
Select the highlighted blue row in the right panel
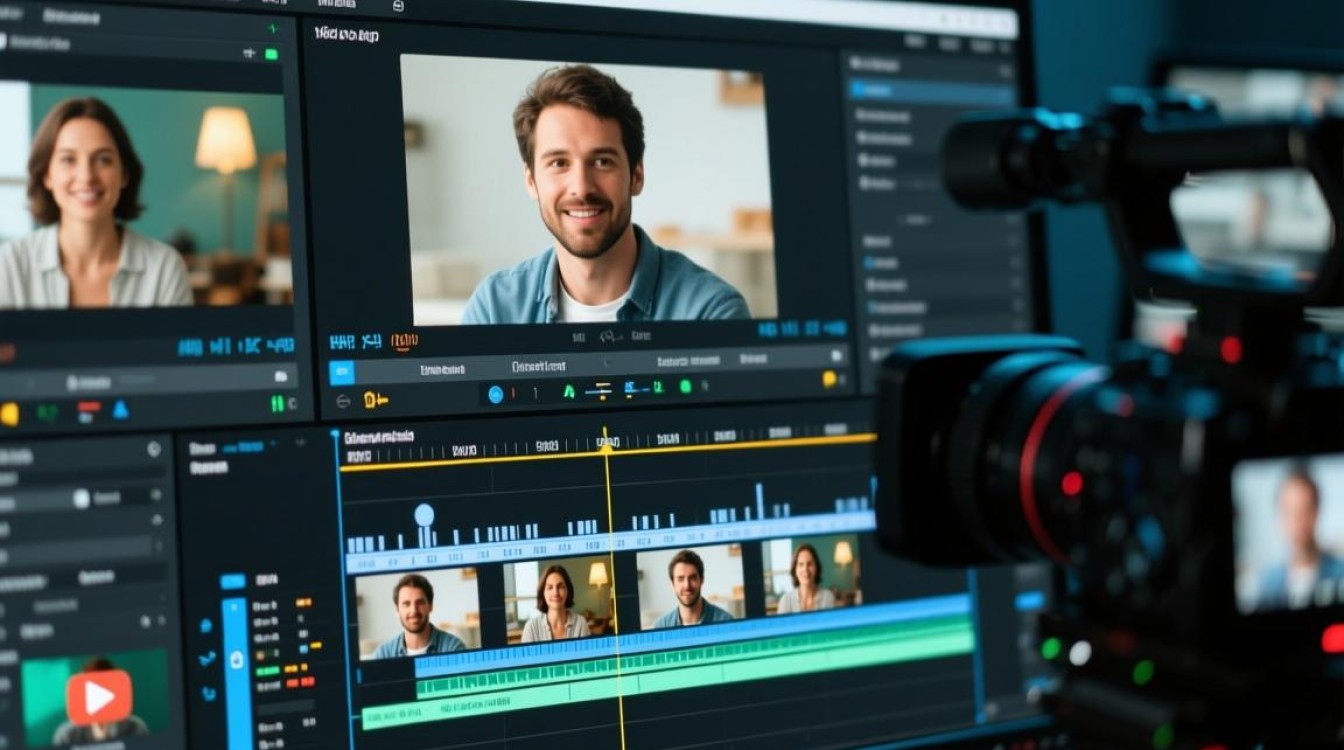click(x=931, y=92)
